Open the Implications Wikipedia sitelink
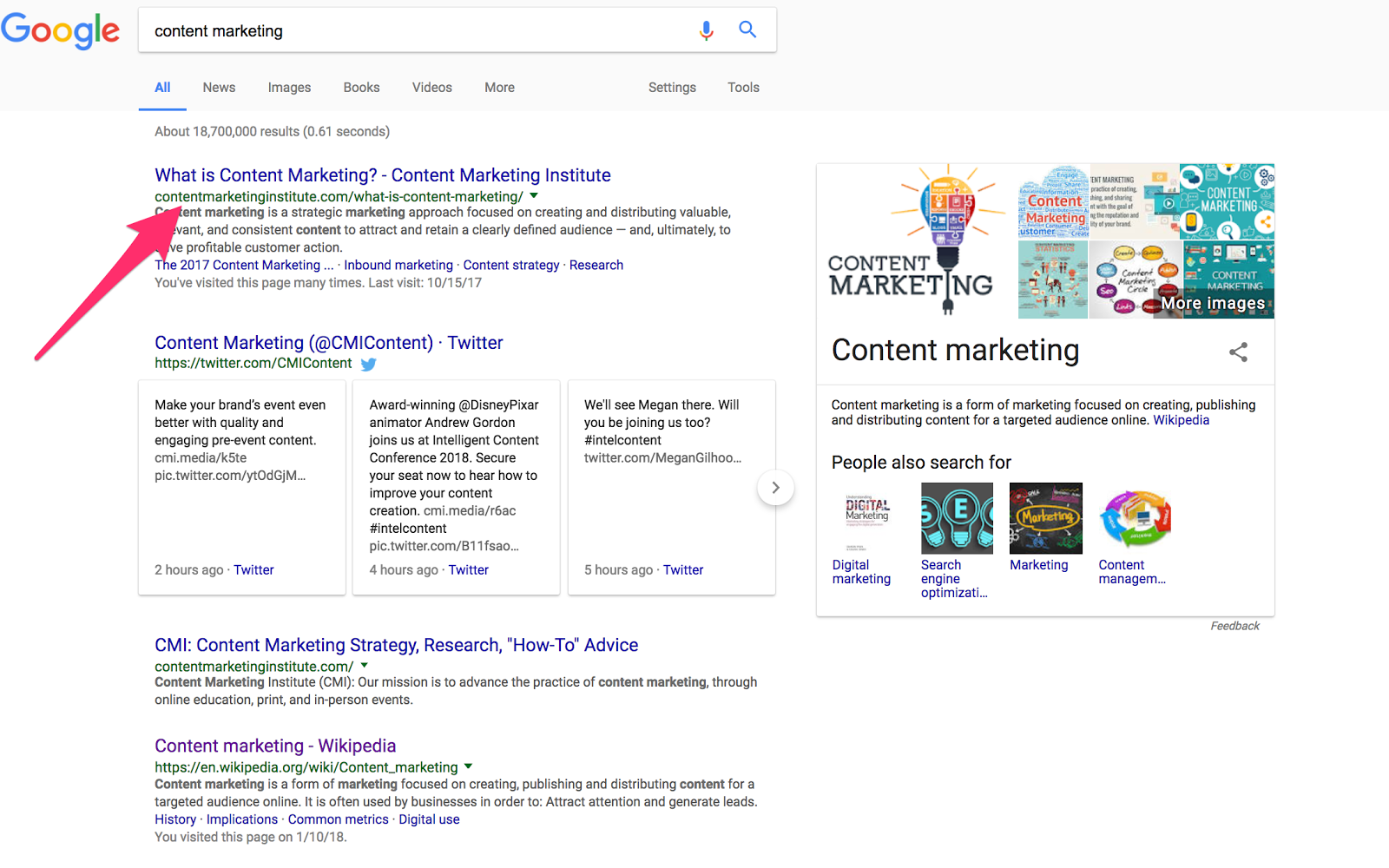Image resolution: width=1389 pixels, height=868 pixels. pyautogui.click(x=242, y=819)
